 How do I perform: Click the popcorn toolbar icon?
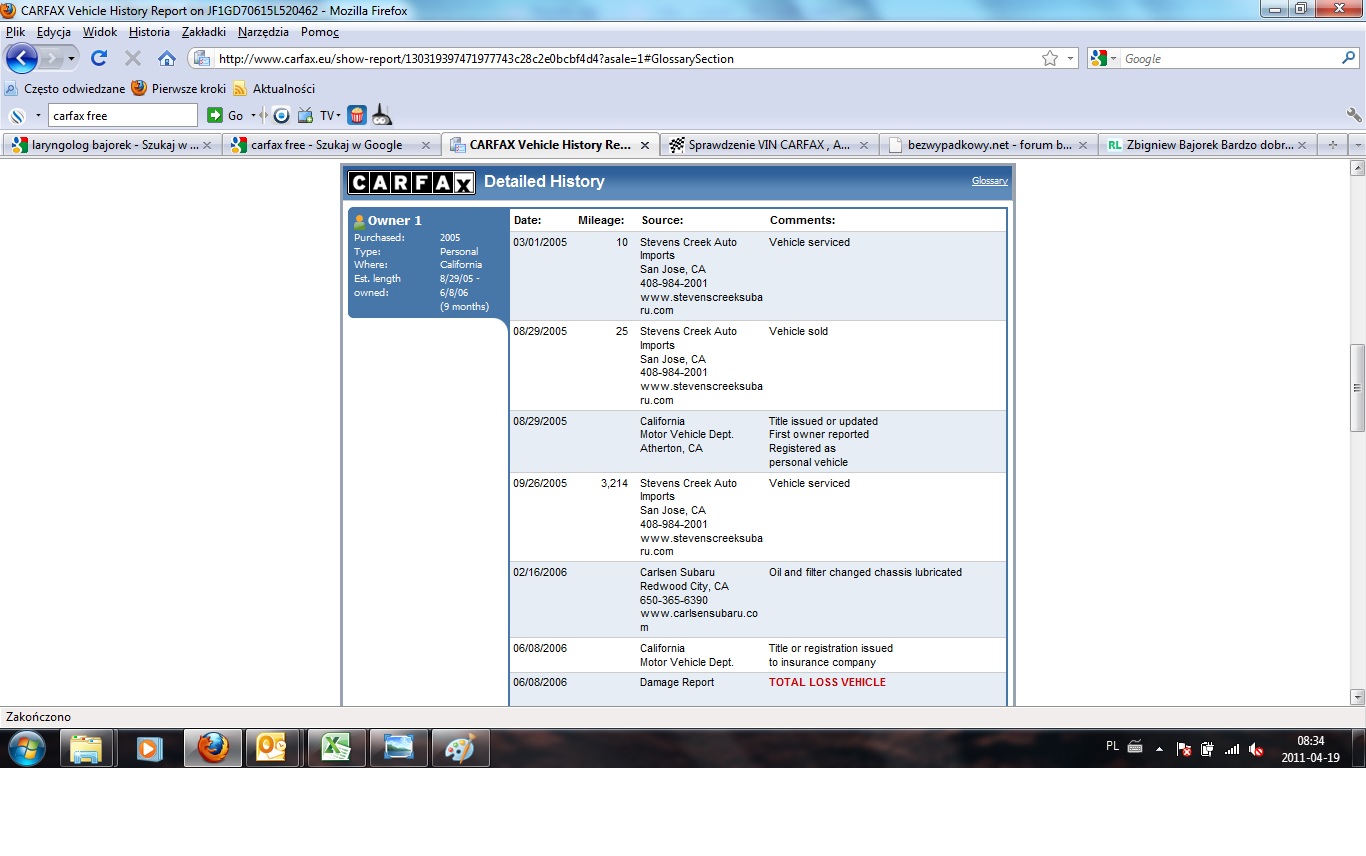[x=357, y=115]
